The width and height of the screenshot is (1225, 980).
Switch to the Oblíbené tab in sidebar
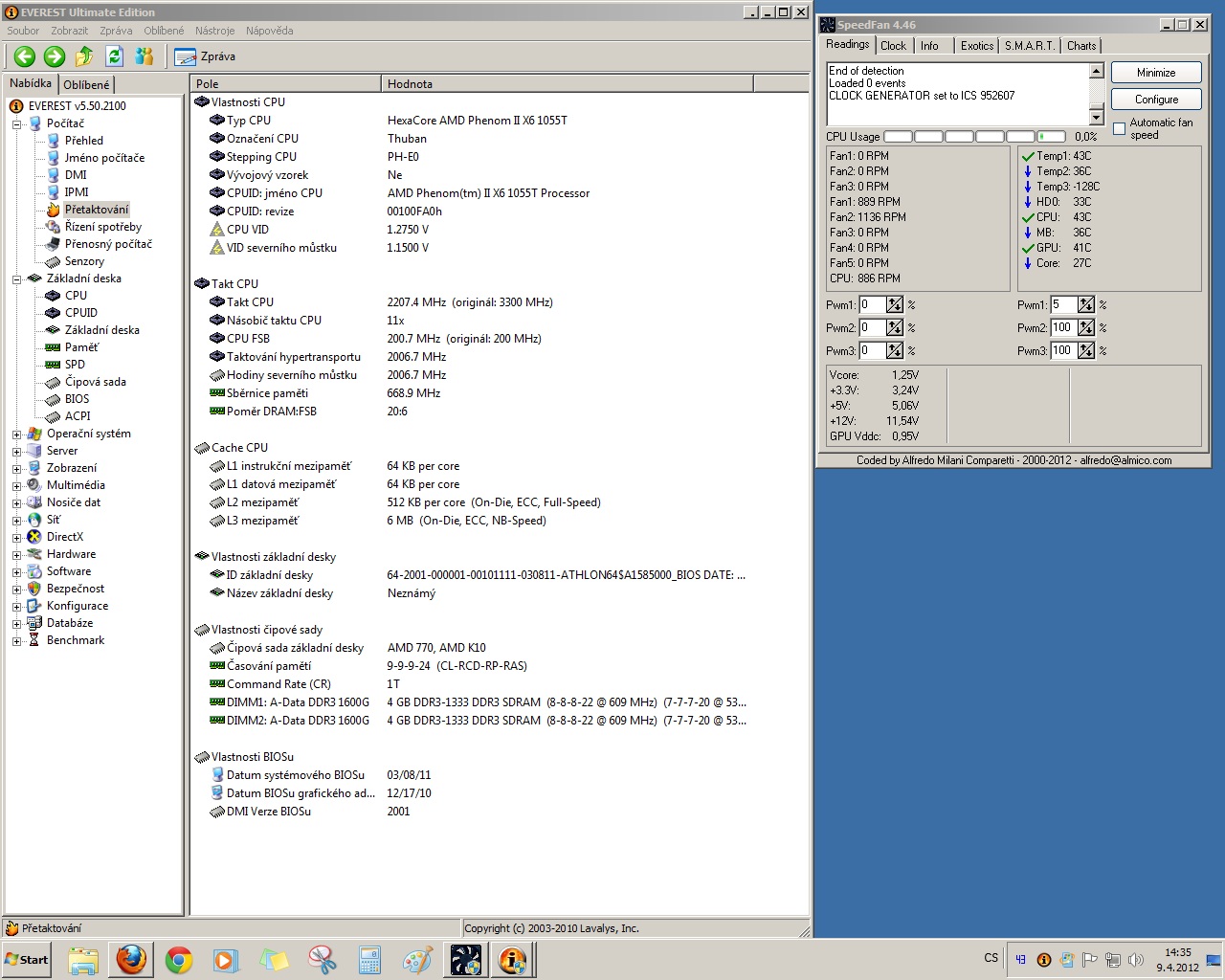86,84
